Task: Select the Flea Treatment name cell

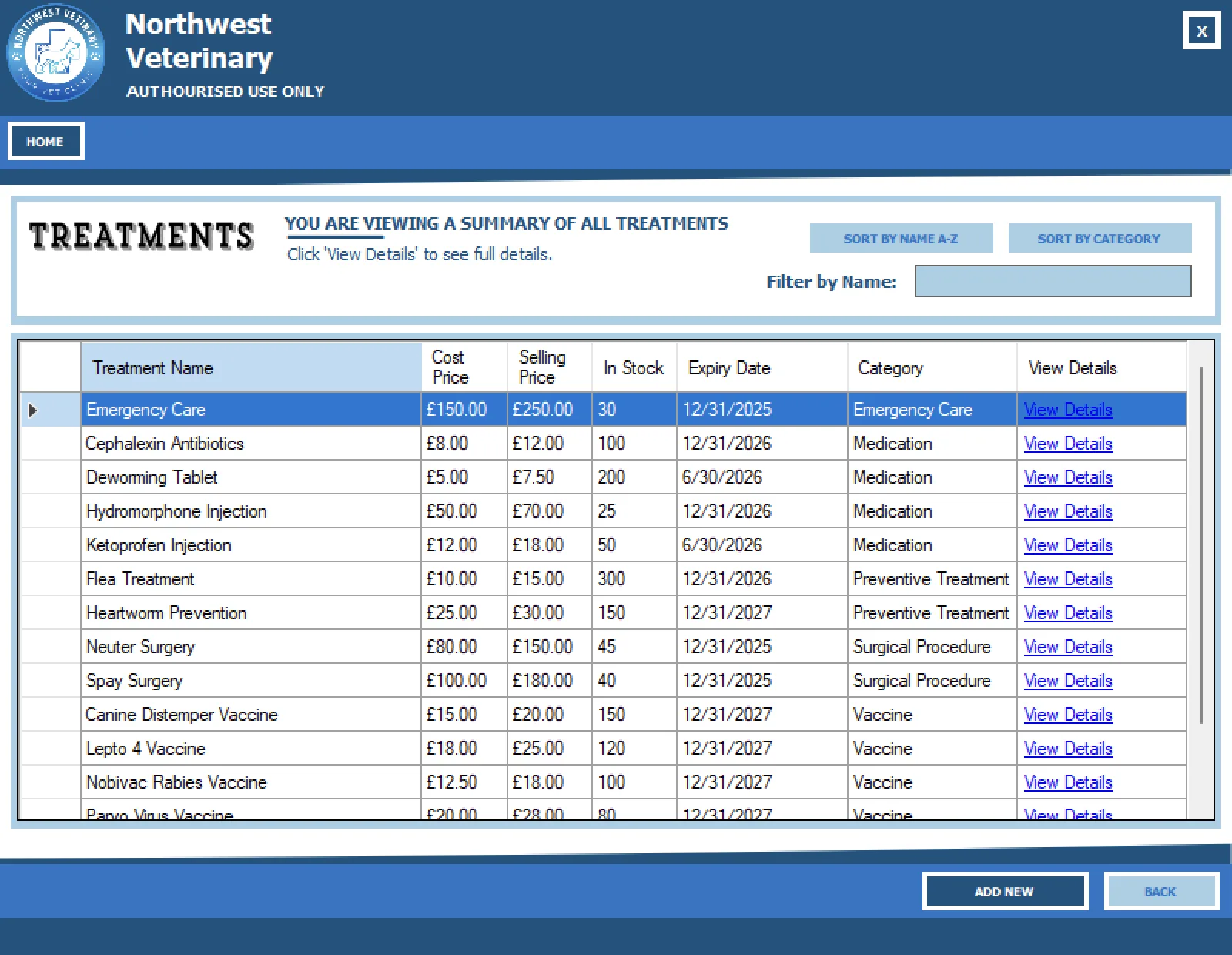Action: coord(251,579)
